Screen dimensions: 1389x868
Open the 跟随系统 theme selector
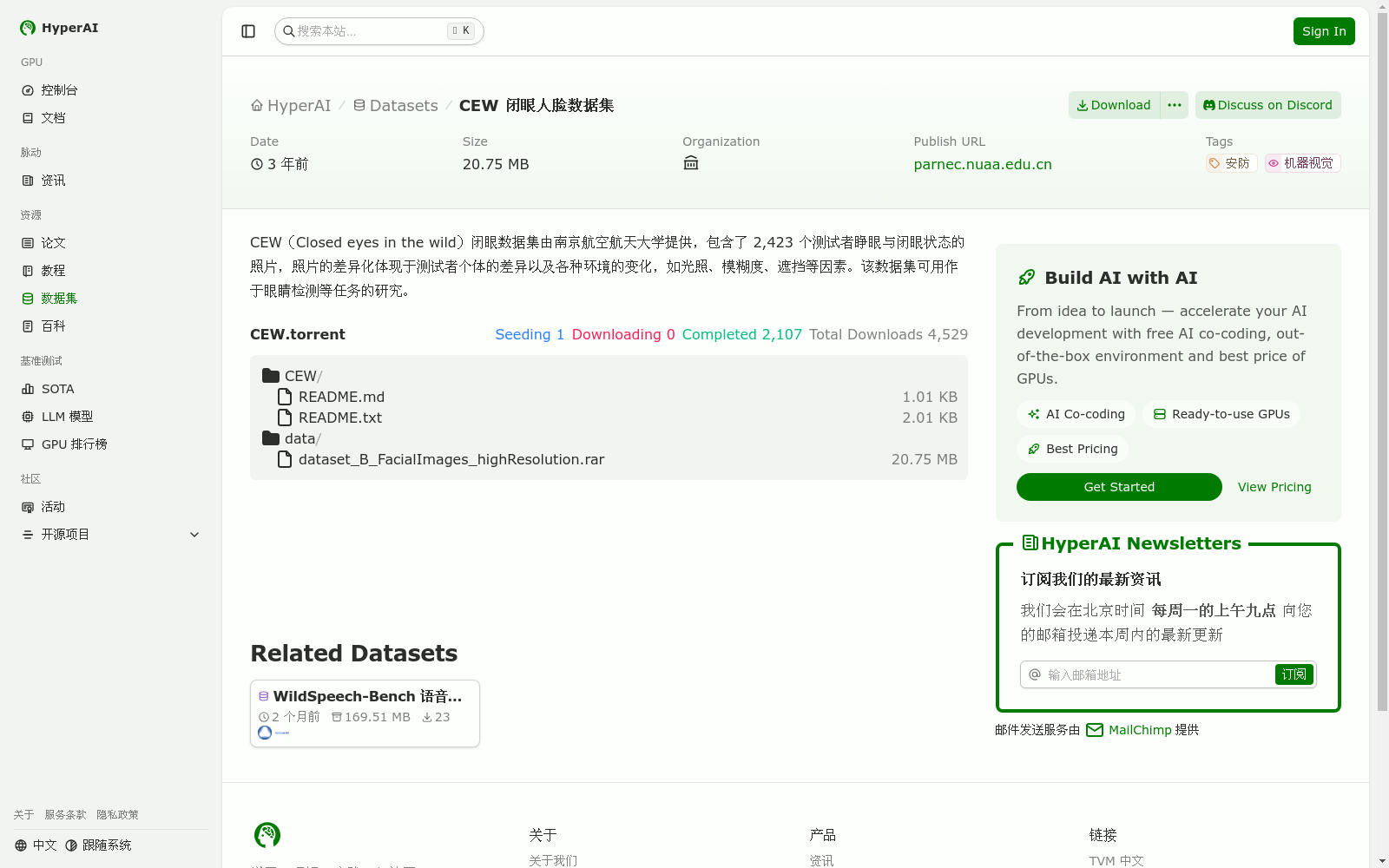[98, 845]
